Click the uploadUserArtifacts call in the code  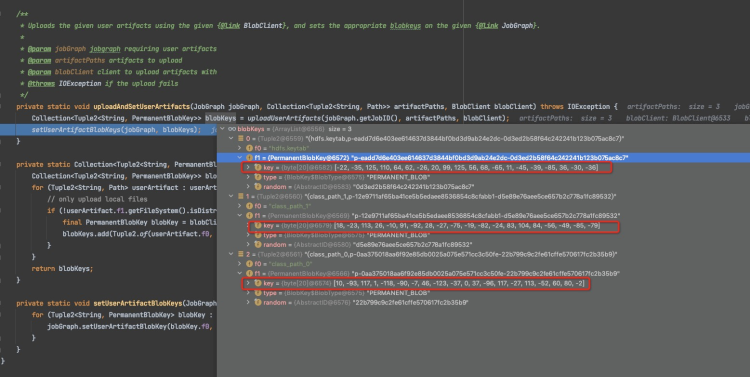point(284,118)
